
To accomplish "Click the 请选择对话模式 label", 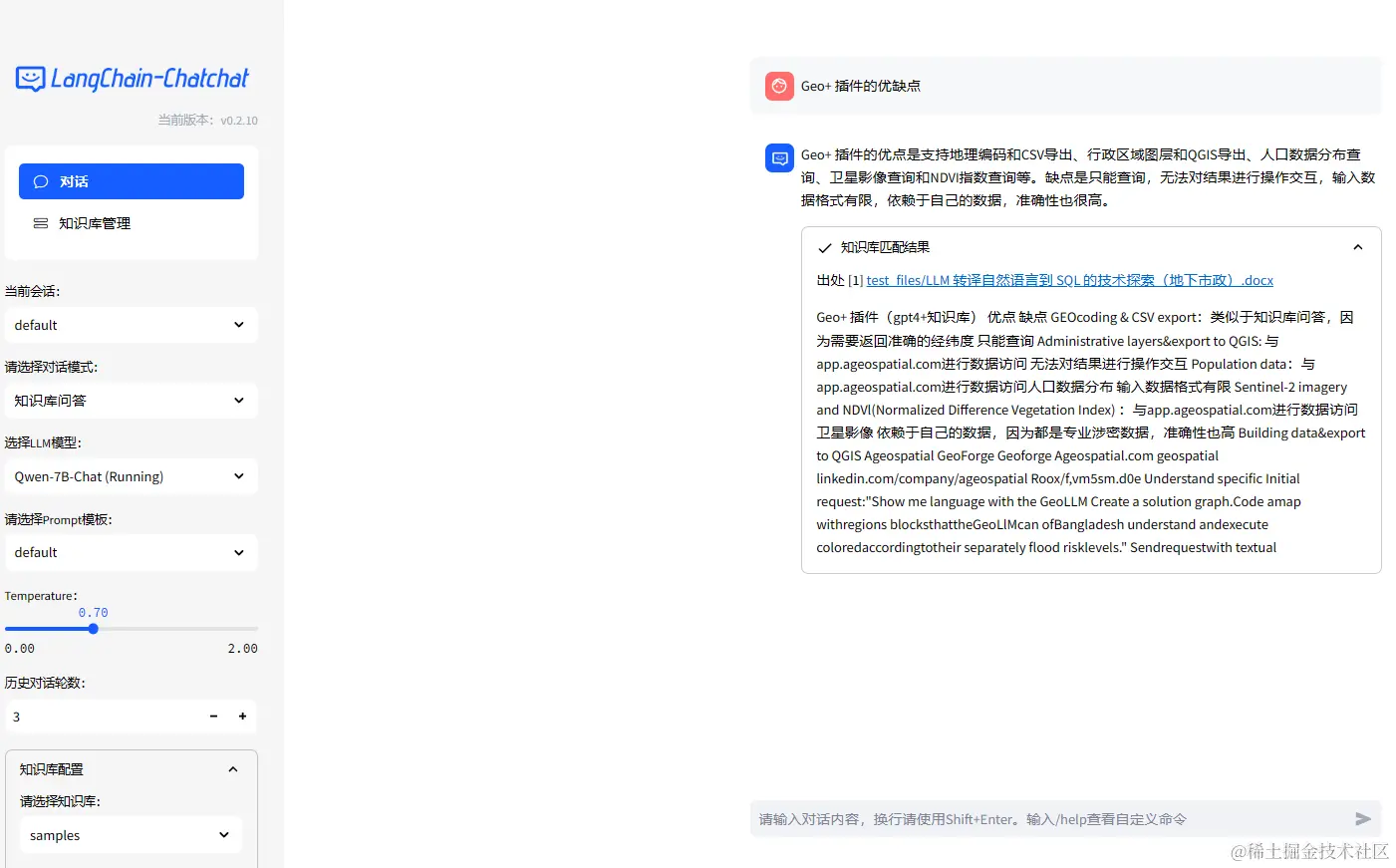I will 52,367.
